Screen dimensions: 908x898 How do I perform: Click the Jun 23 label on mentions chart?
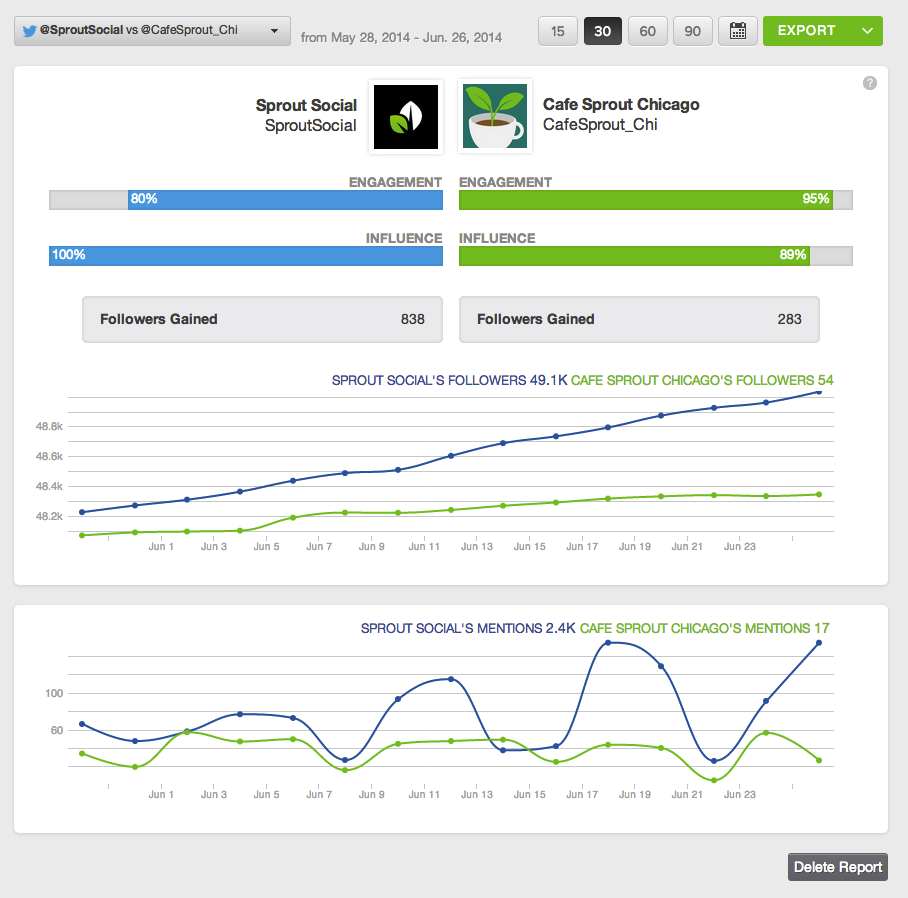tap(739, 794)
